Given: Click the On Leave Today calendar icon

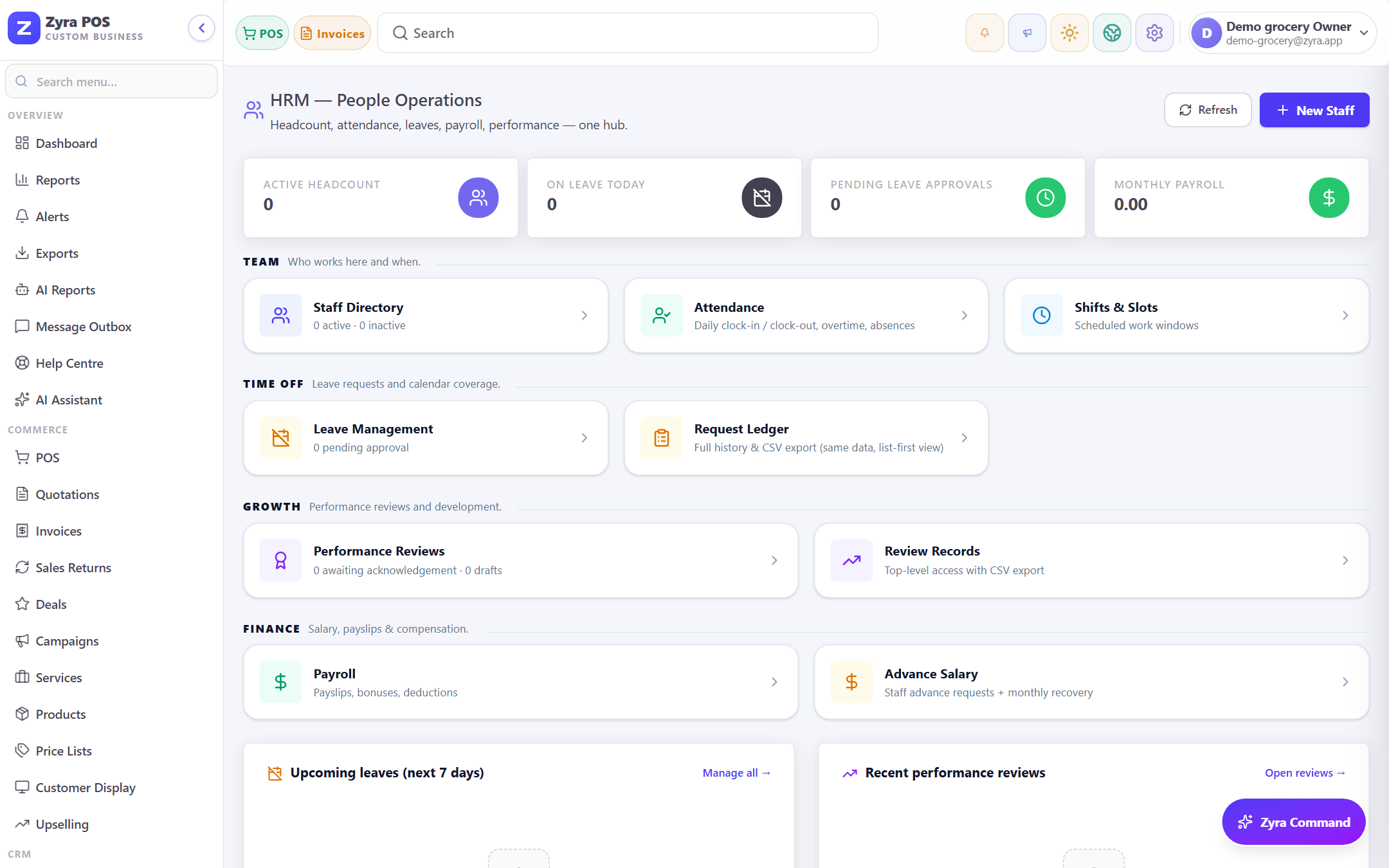Looking at the screenshot, I should pos(761,197).
